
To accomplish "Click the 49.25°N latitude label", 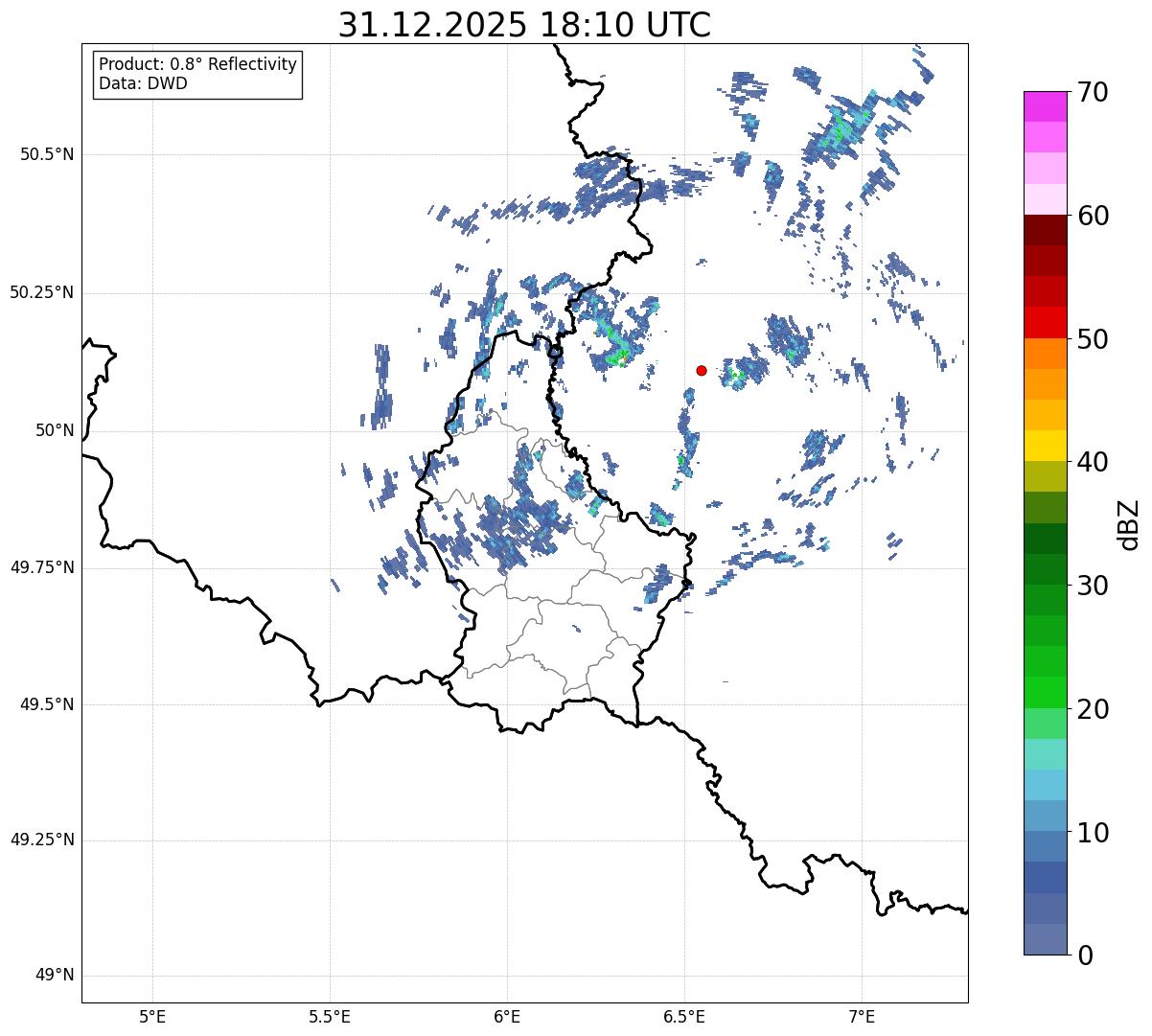I will tap(42, 840).
